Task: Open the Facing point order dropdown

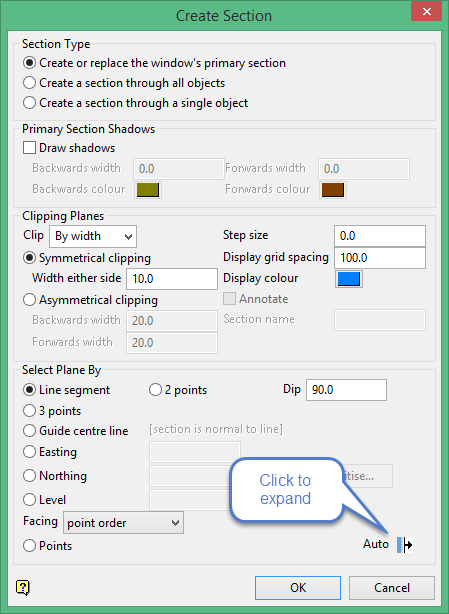Action: (123, 522)
